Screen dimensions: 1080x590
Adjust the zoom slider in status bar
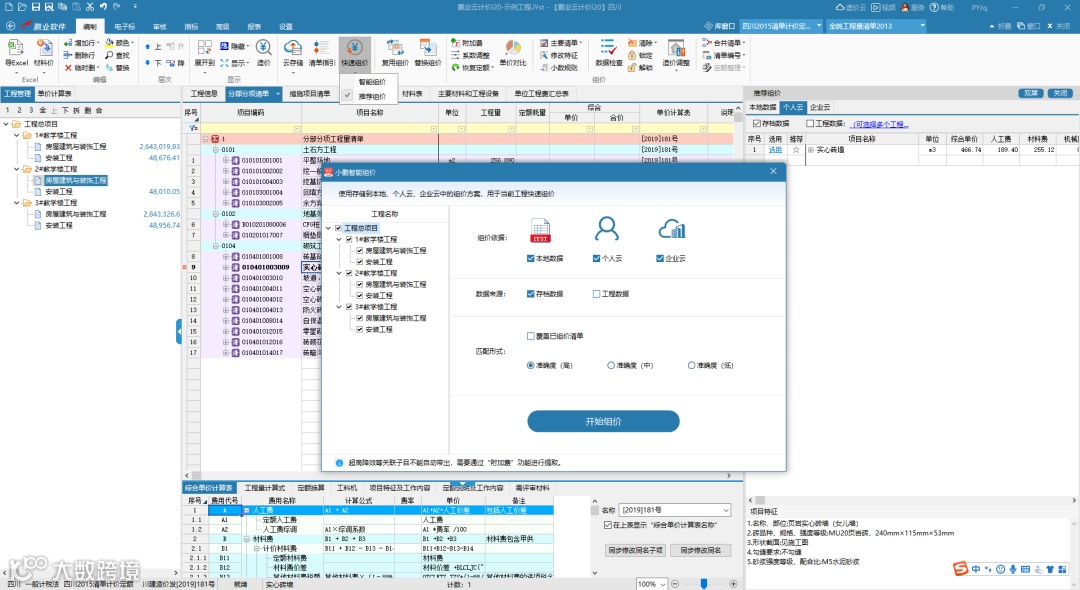pyautogui.click(x=703, y=584)
